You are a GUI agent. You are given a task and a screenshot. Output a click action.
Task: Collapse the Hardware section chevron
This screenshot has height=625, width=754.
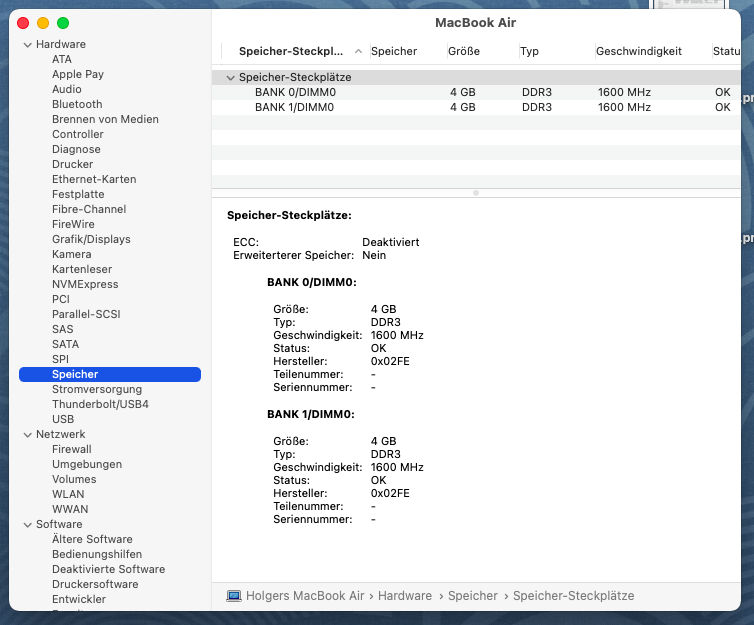pyautogui.click(x=27, y=45)
